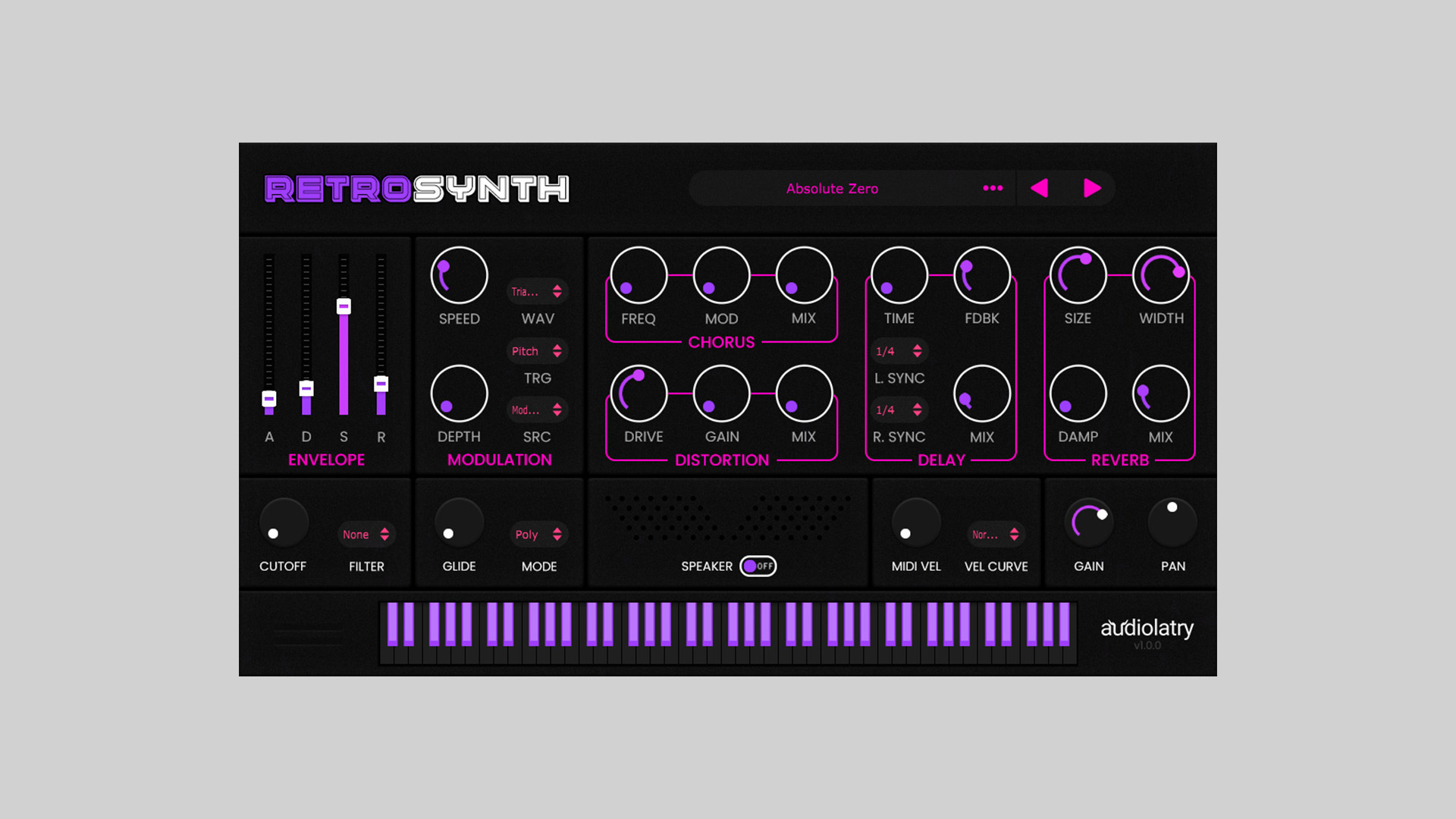Click the distortion GAIN knob

coord(721,394)
